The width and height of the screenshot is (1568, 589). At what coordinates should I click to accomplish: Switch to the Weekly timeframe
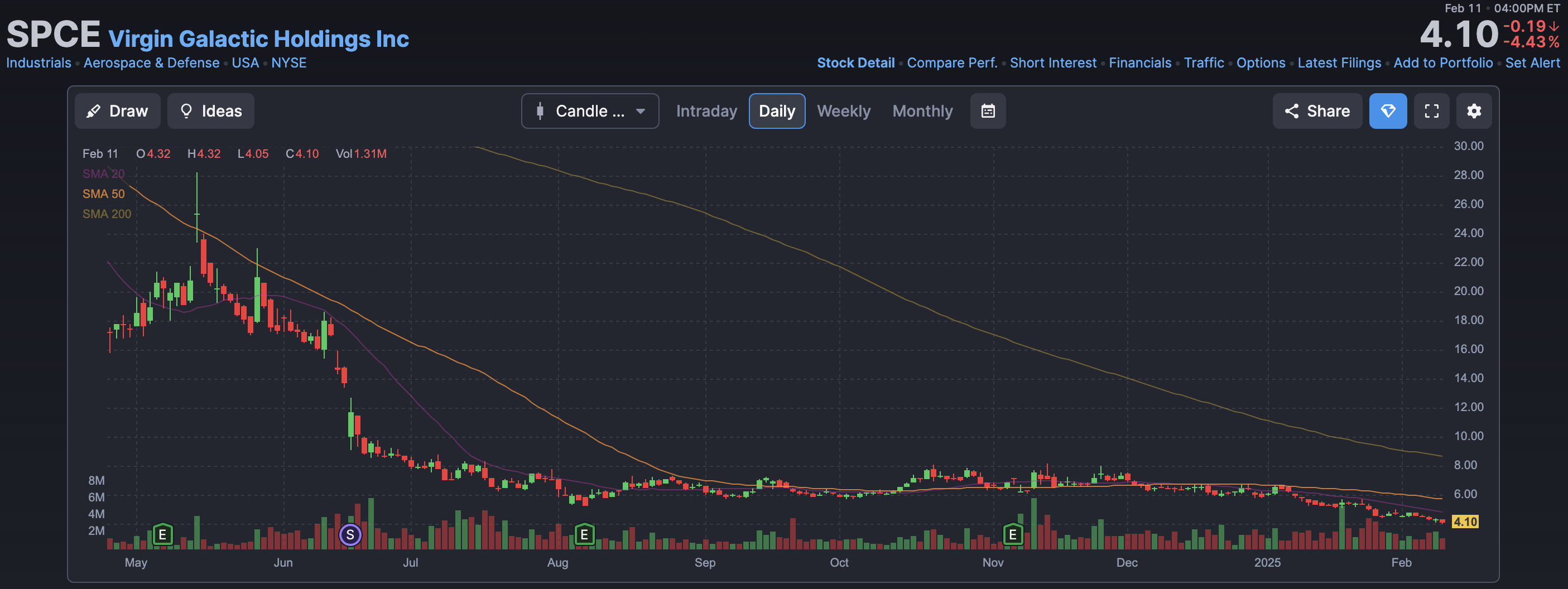pos(843,111)
